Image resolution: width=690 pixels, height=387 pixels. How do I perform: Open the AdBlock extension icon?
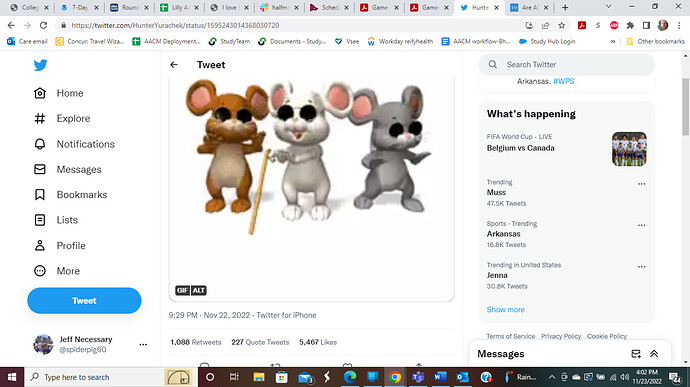614,26
